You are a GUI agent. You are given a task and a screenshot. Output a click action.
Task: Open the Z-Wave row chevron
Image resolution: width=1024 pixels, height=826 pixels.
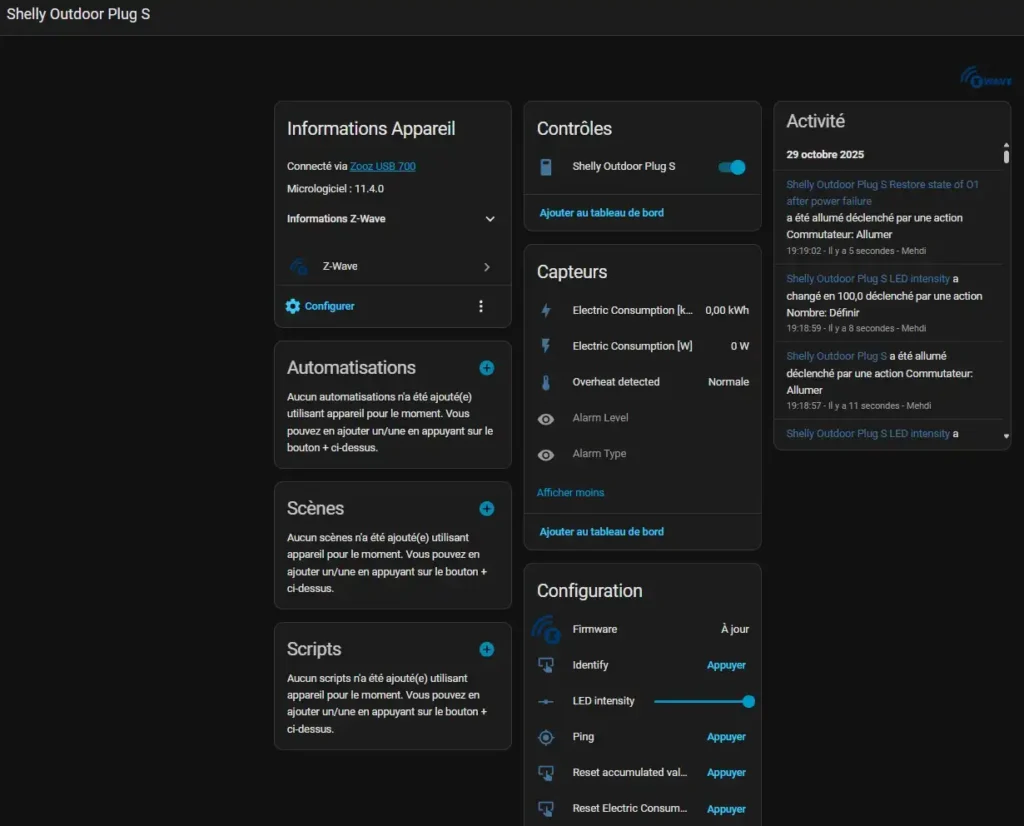click(487, 267)
